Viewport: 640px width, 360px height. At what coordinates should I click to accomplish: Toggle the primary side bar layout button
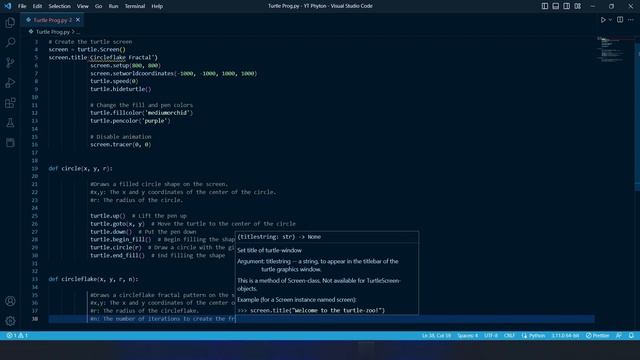tap(545, 6)
